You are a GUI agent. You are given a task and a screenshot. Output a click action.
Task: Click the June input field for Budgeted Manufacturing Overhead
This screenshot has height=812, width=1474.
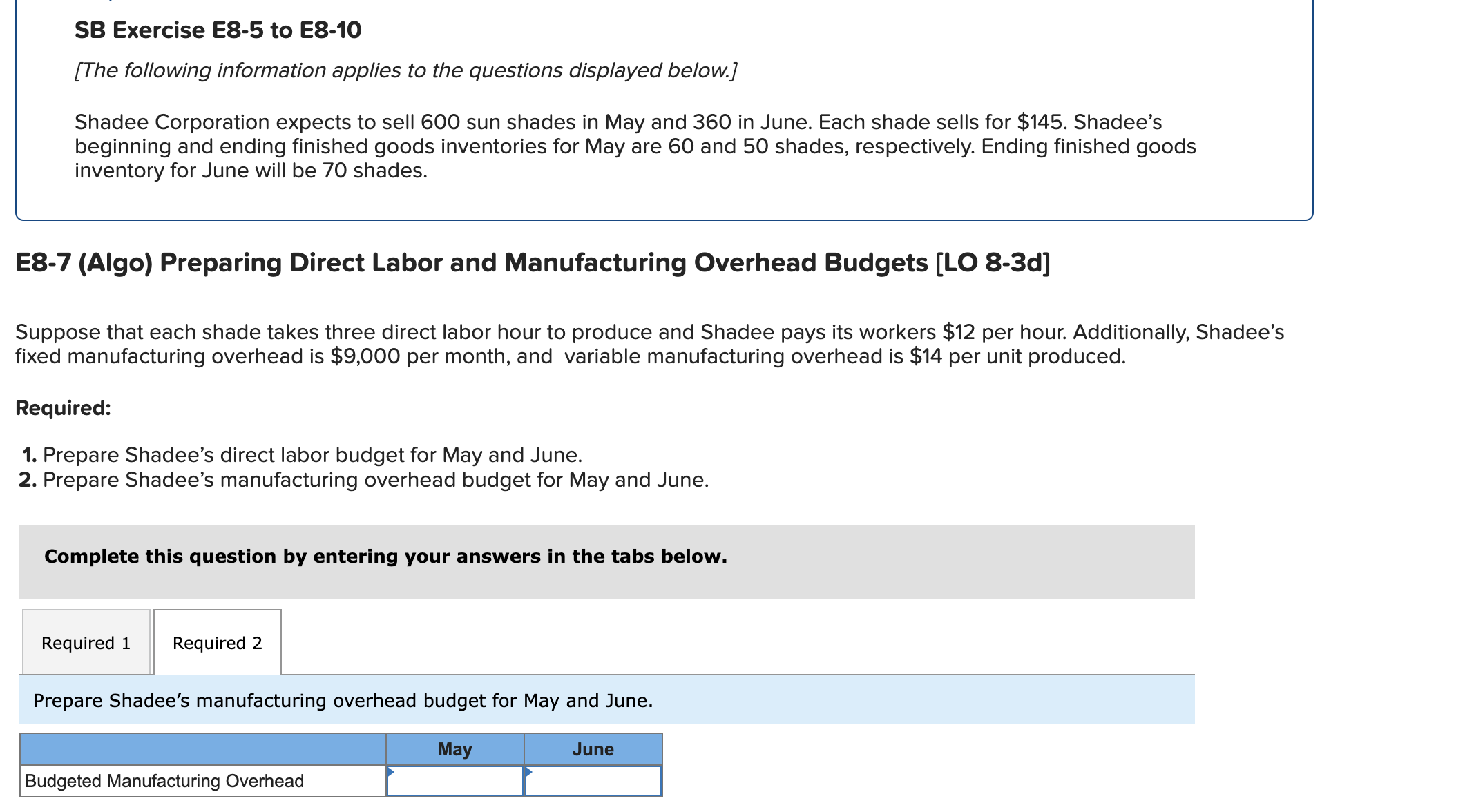[593, 781]
